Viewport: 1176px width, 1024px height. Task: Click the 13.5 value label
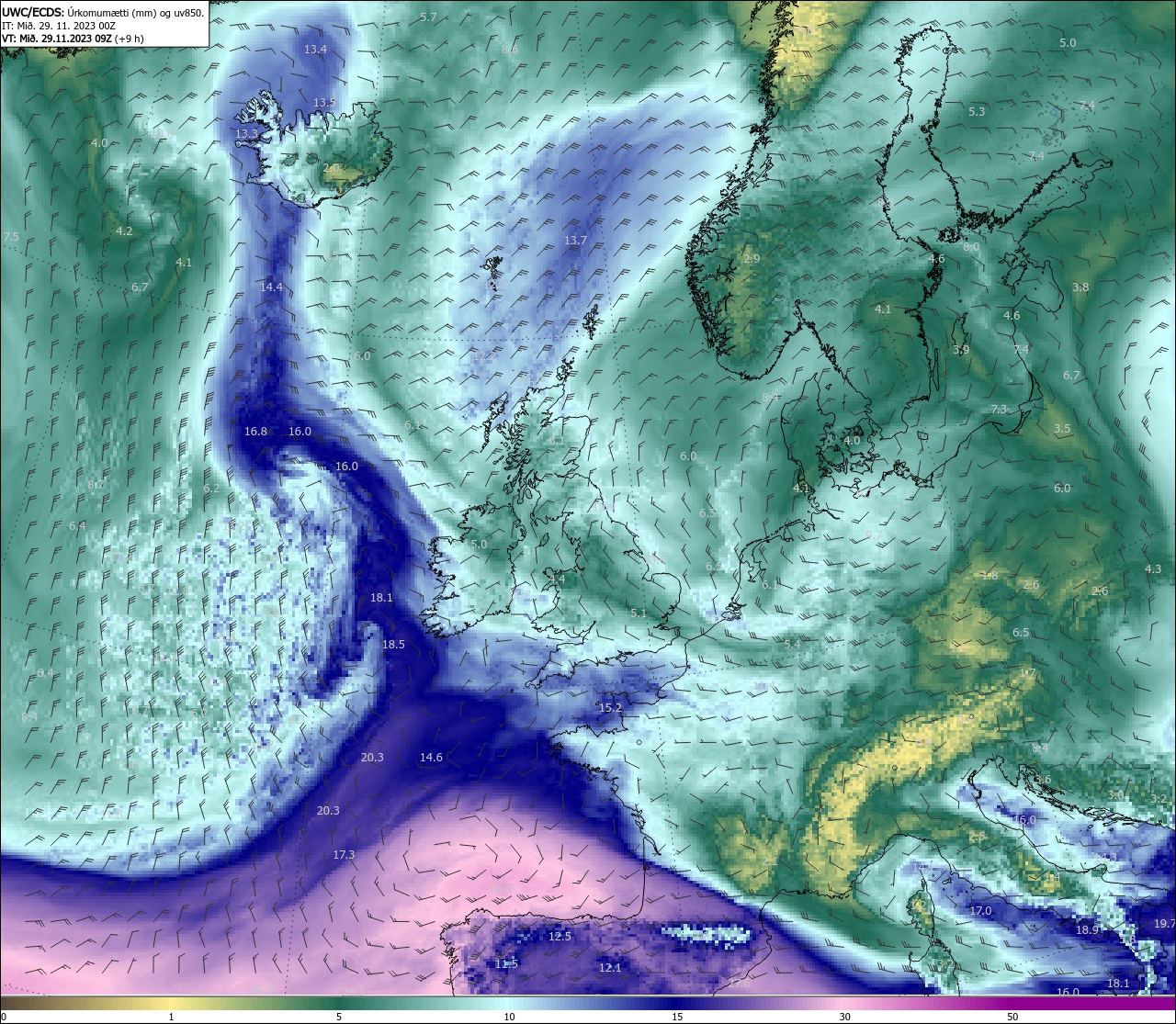pyautogui.click(x=324, y=102)
